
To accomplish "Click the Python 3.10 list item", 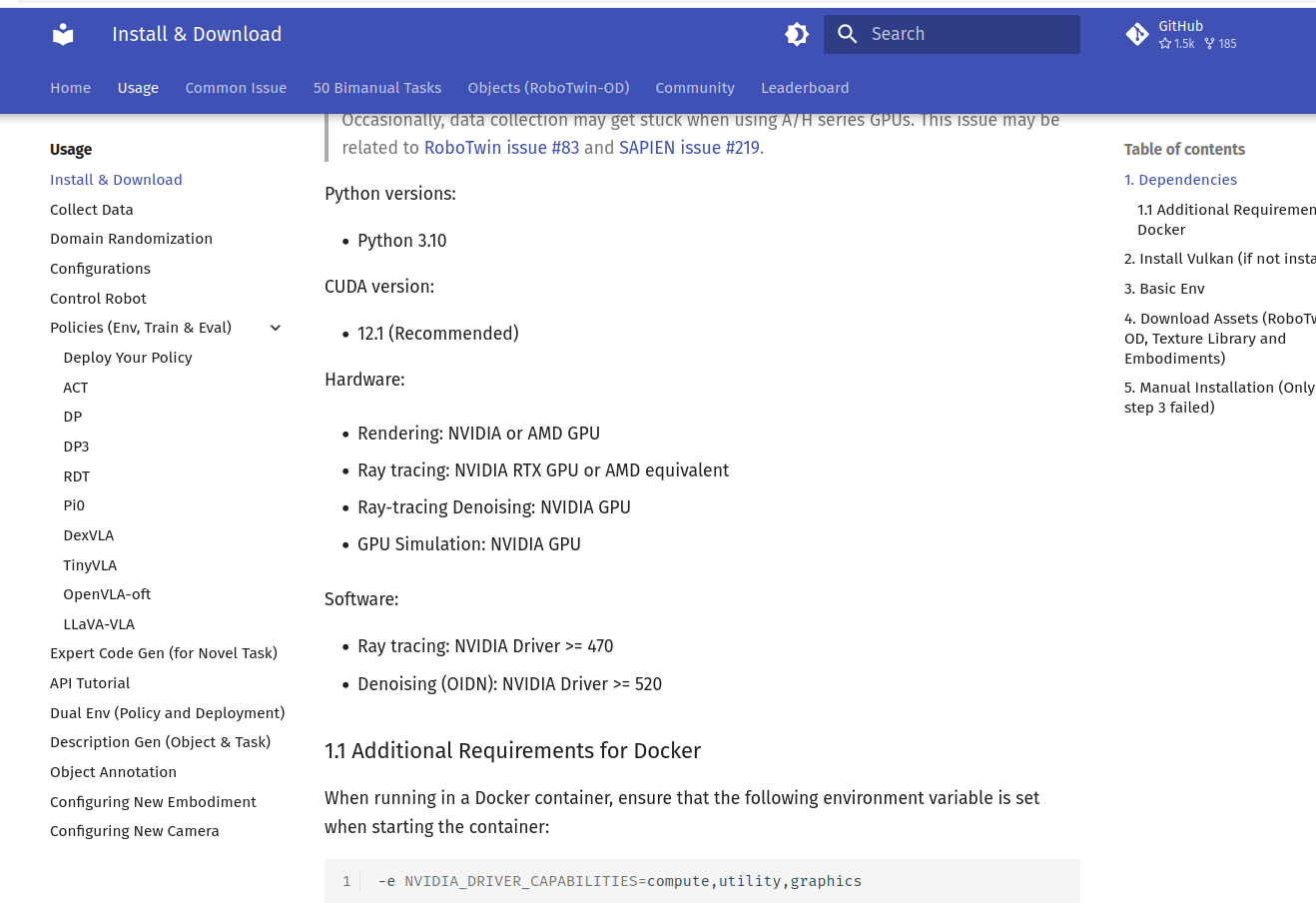I will (402, 241).
